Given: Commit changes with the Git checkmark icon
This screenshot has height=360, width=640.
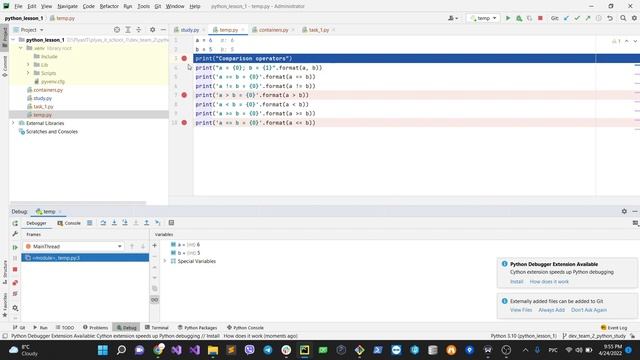Looking at the screenshot, I should [577, 18].
